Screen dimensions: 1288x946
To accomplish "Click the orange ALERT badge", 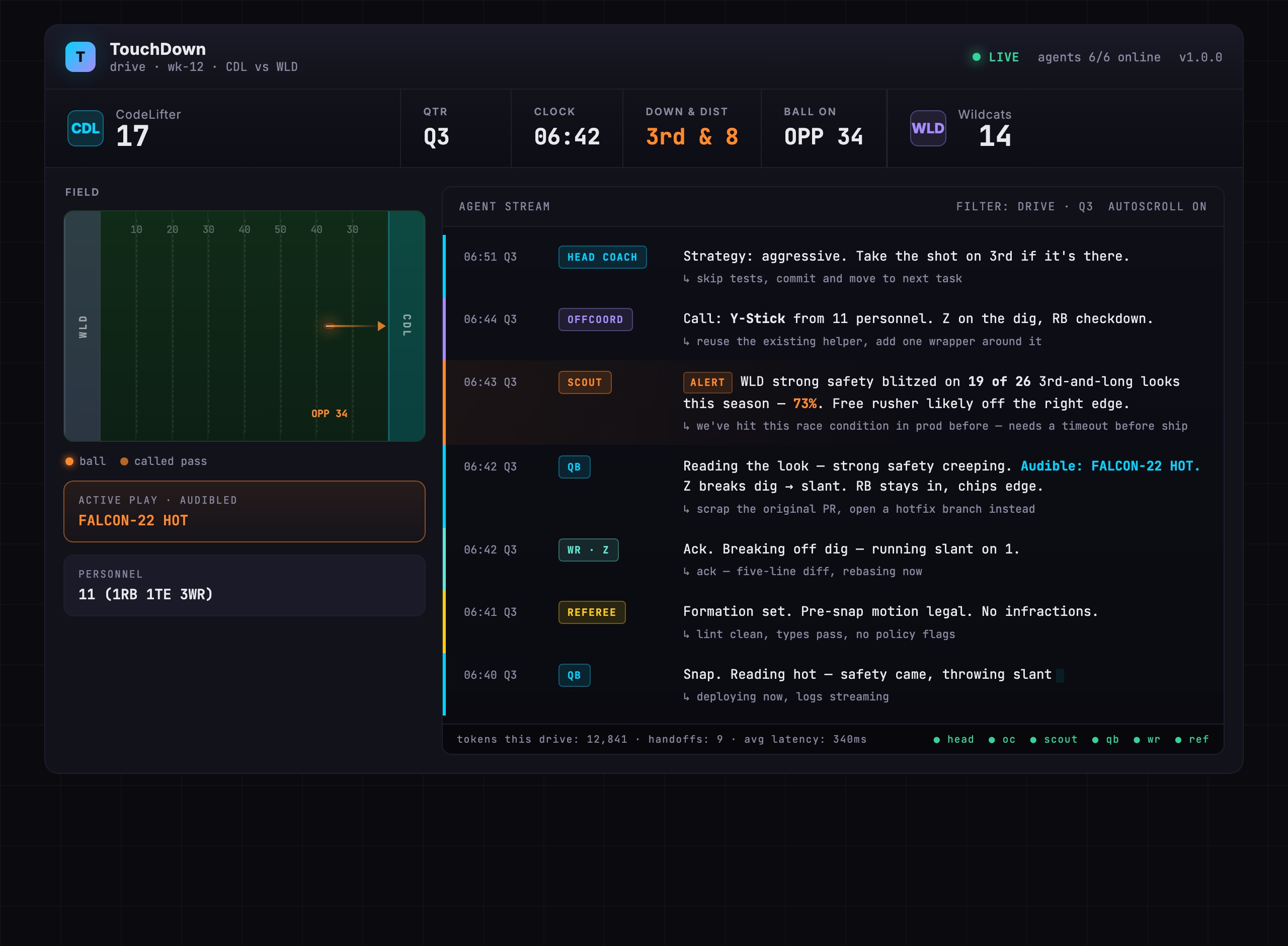I will 707,382.
